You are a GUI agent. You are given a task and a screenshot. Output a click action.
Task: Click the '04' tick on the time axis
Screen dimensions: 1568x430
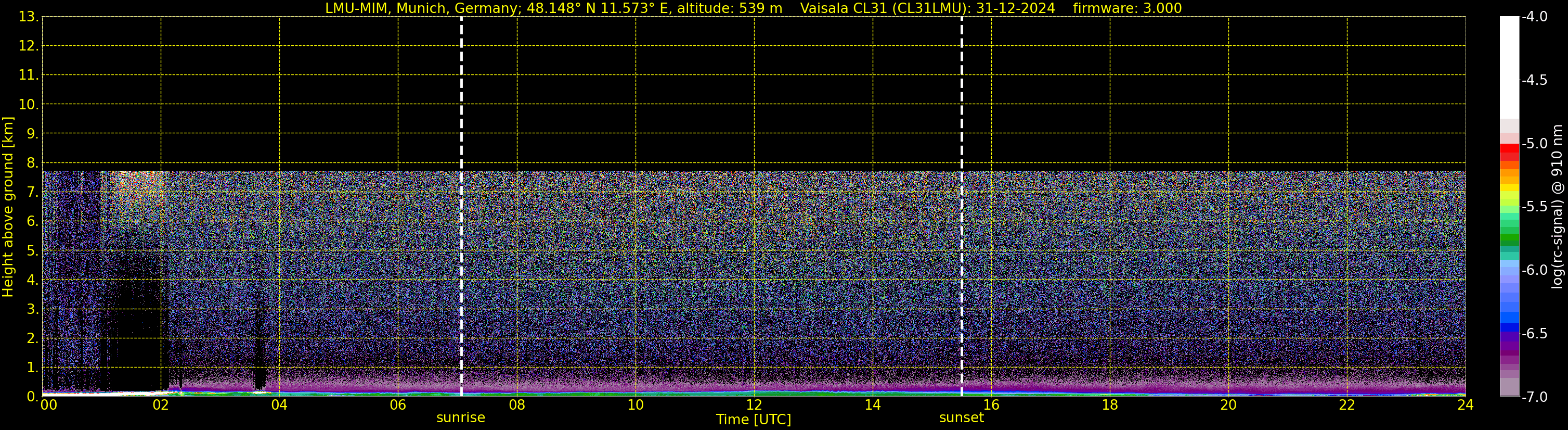[x=279, y=405]
